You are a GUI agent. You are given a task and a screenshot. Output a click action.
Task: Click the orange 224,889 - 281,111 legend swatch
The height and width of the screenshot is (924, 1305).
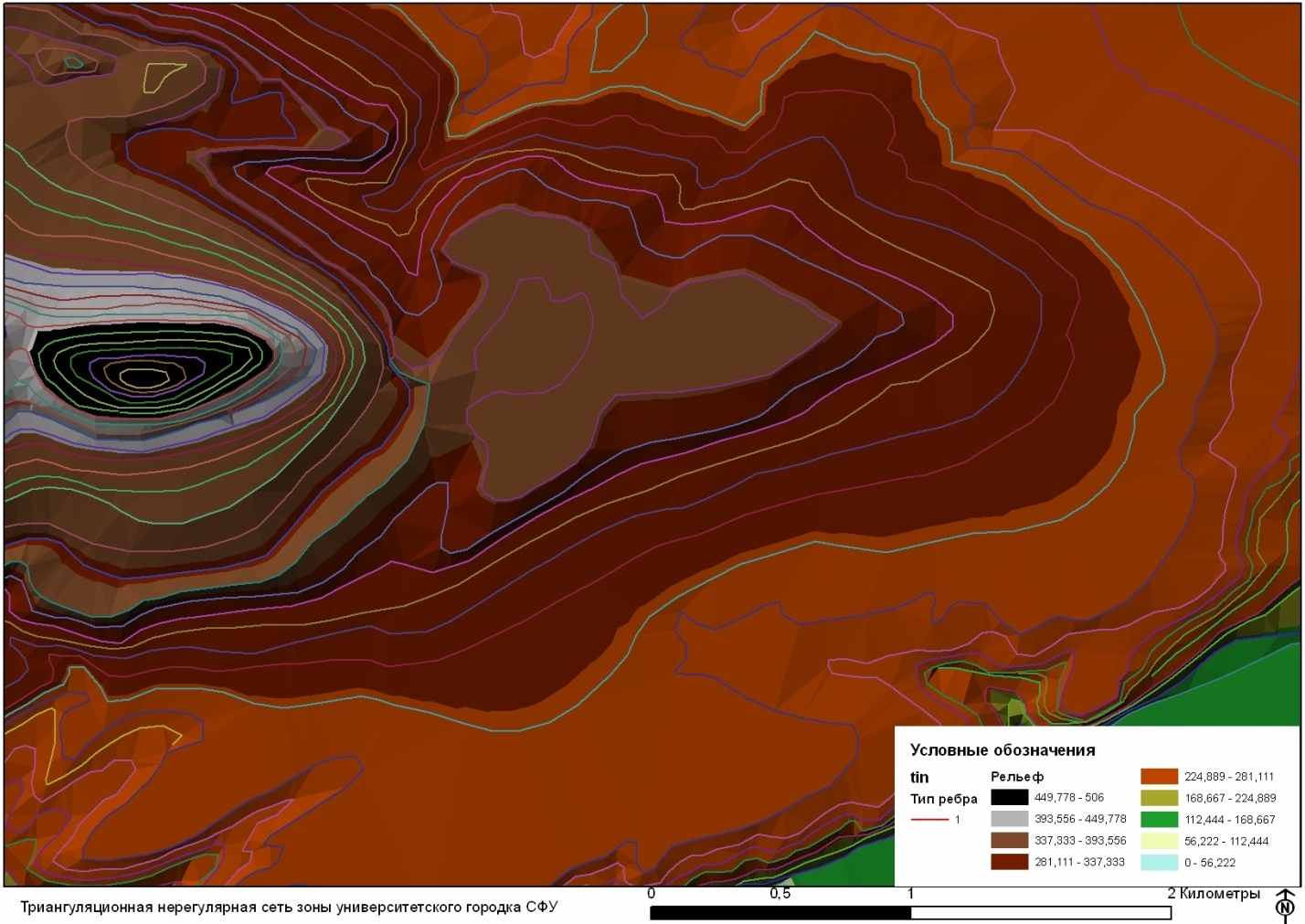point(1159,776)
